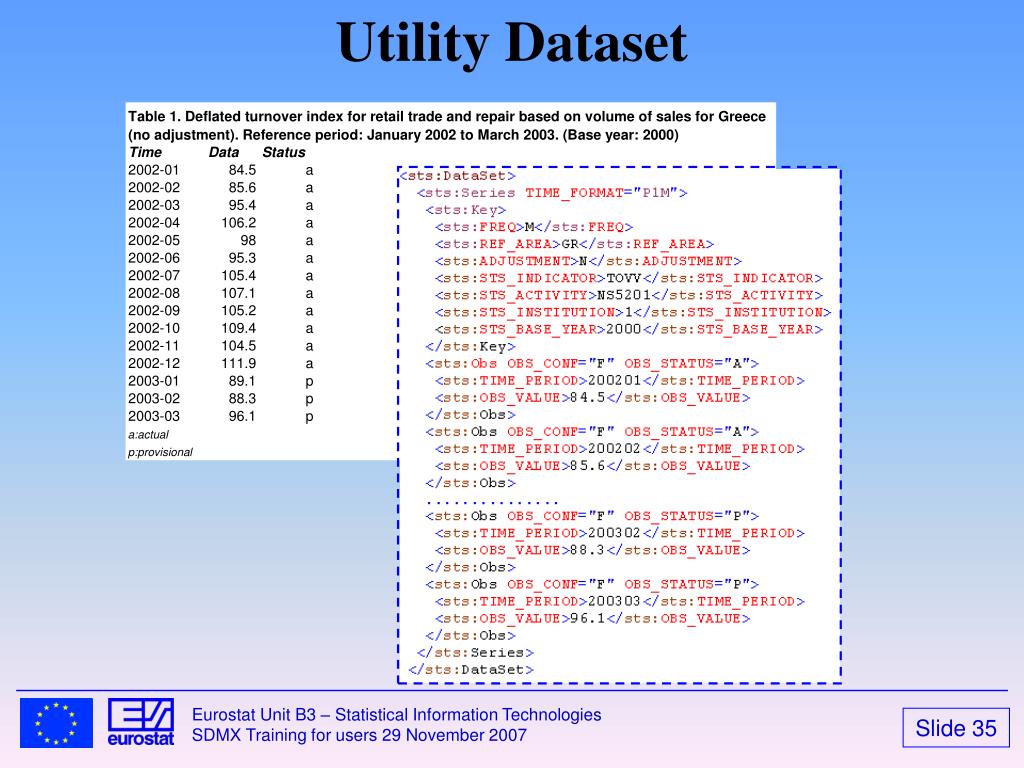The width and height of the screenshot is (1024, 768).
Task: Click the sts:Series TIME_FORMAT line
Action: (x=552, y=193)
